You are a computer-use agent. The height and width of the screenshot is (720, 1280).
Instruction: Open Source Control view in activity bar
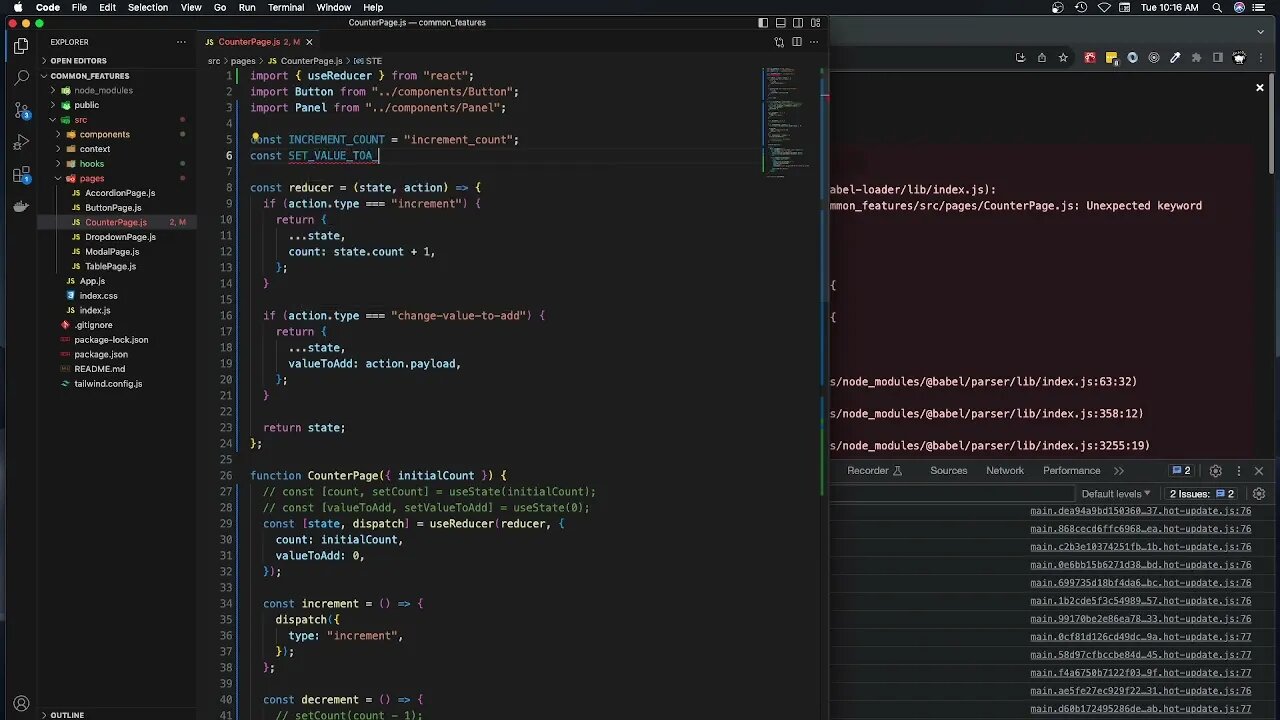pos(21,109)
